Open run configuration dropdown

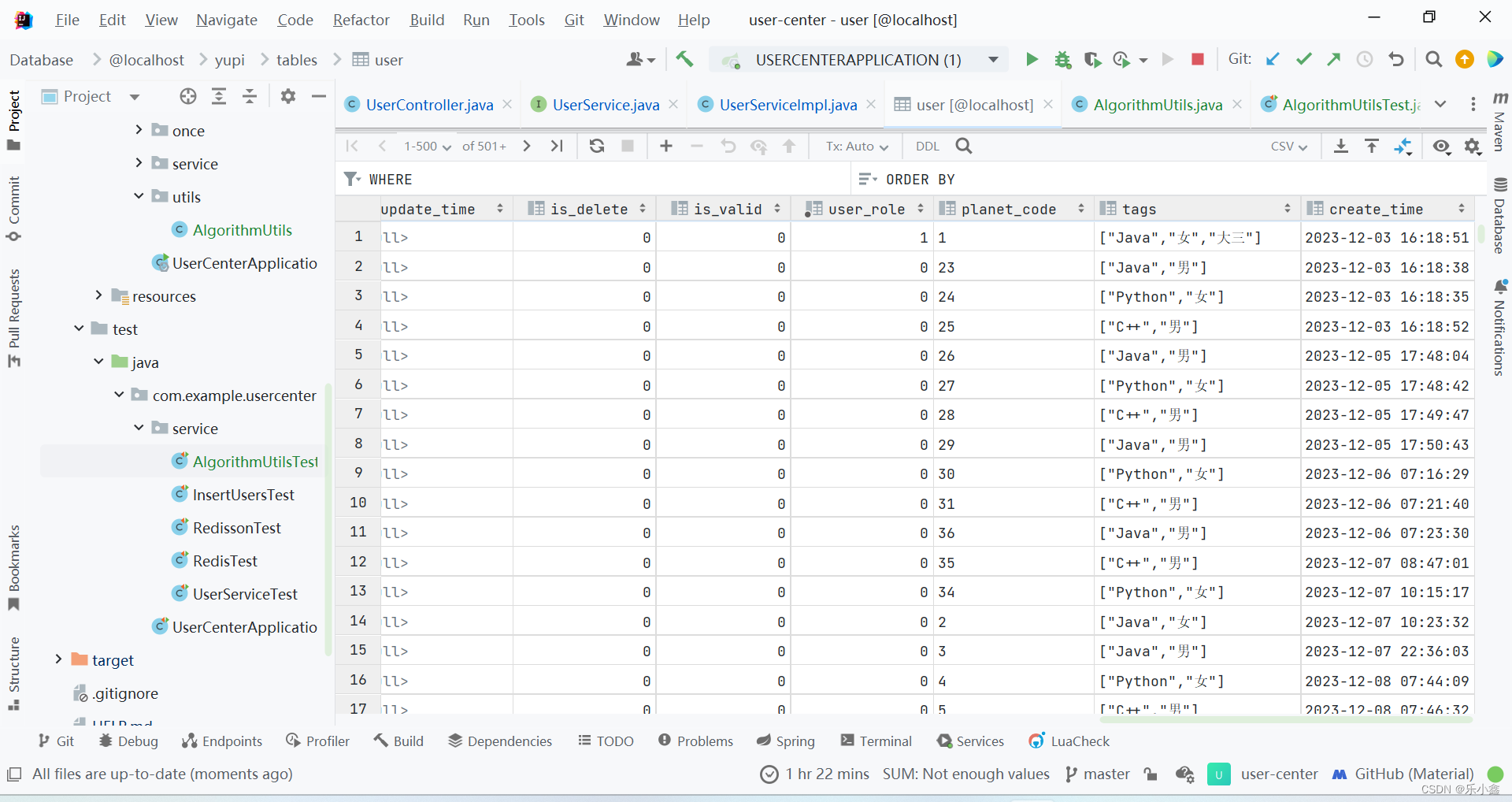click(994, 60)
